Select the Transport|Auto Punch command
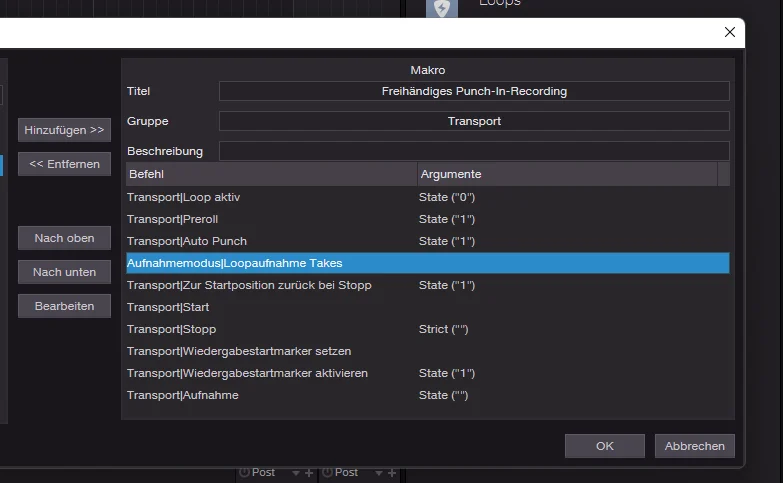Screen dimensions: 783x483 [x=427, y=241]
